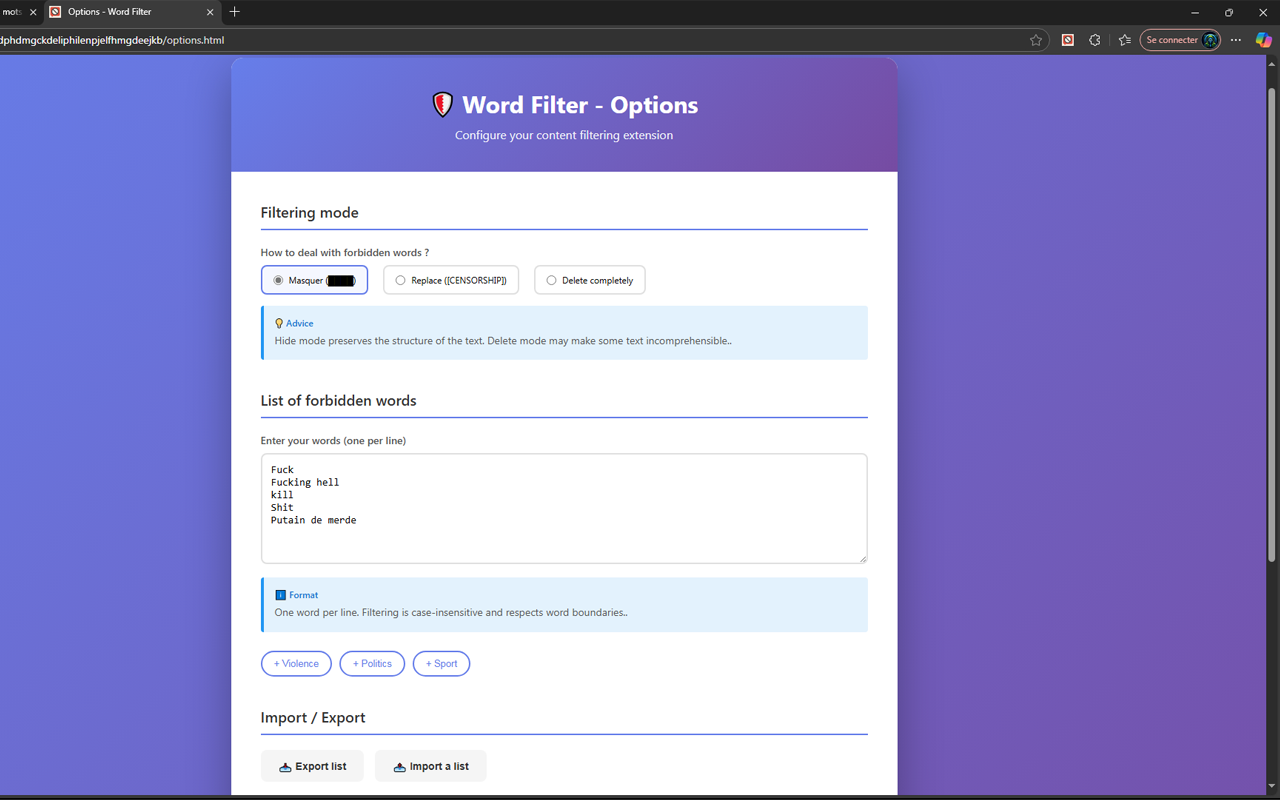
Task: Click the Word Filter shield logo in the header
Action: point(443,104)
